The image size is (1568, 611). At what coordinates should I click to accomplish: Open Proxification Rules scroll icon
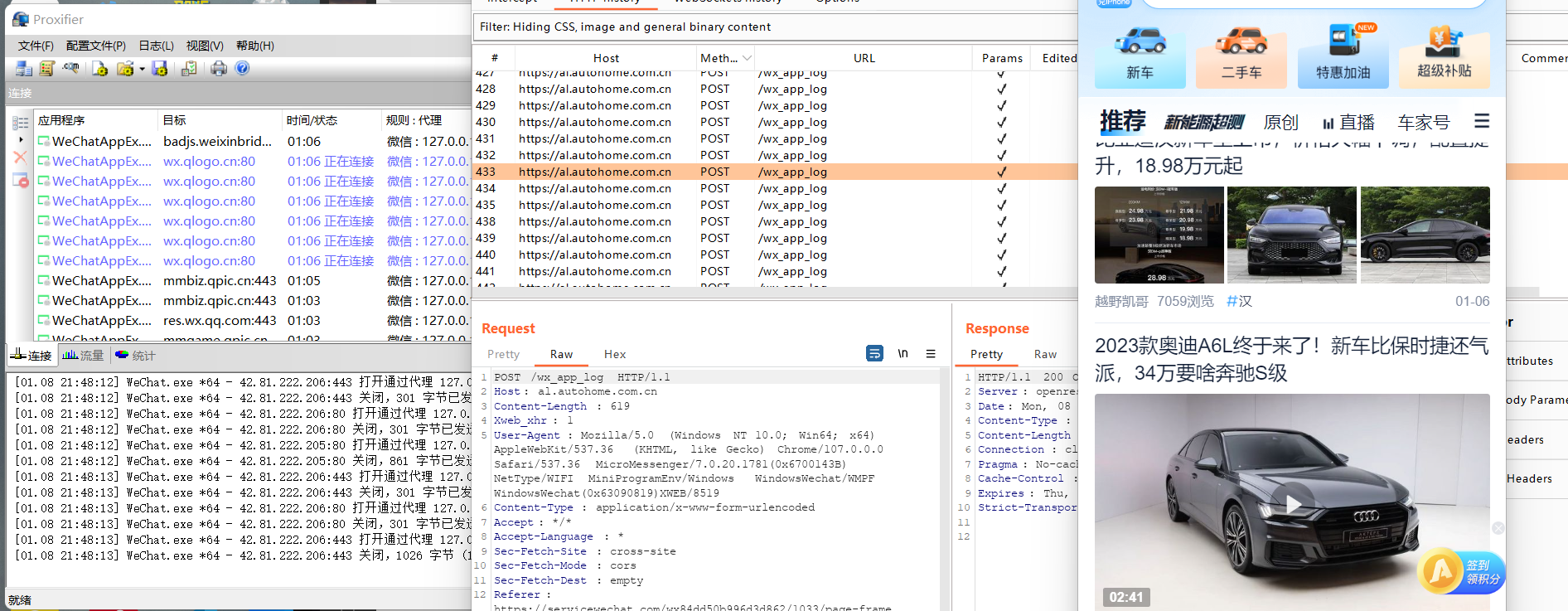(x=46, y=68)
